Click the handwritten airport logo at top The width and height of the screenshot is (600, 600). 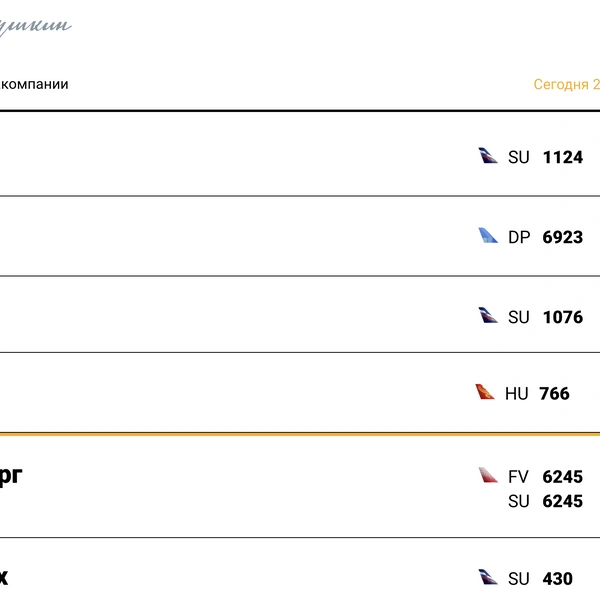pyautogui.click(x=35, y=27)
